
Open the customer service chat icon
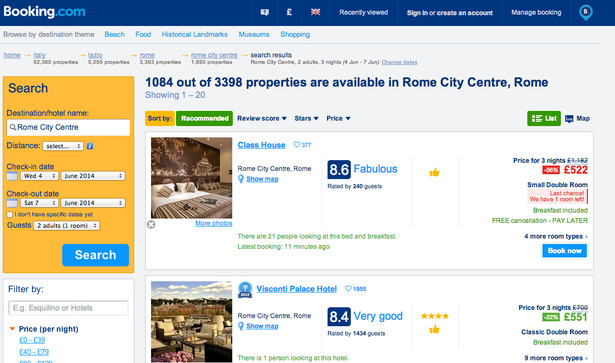(x=265, y=13)
